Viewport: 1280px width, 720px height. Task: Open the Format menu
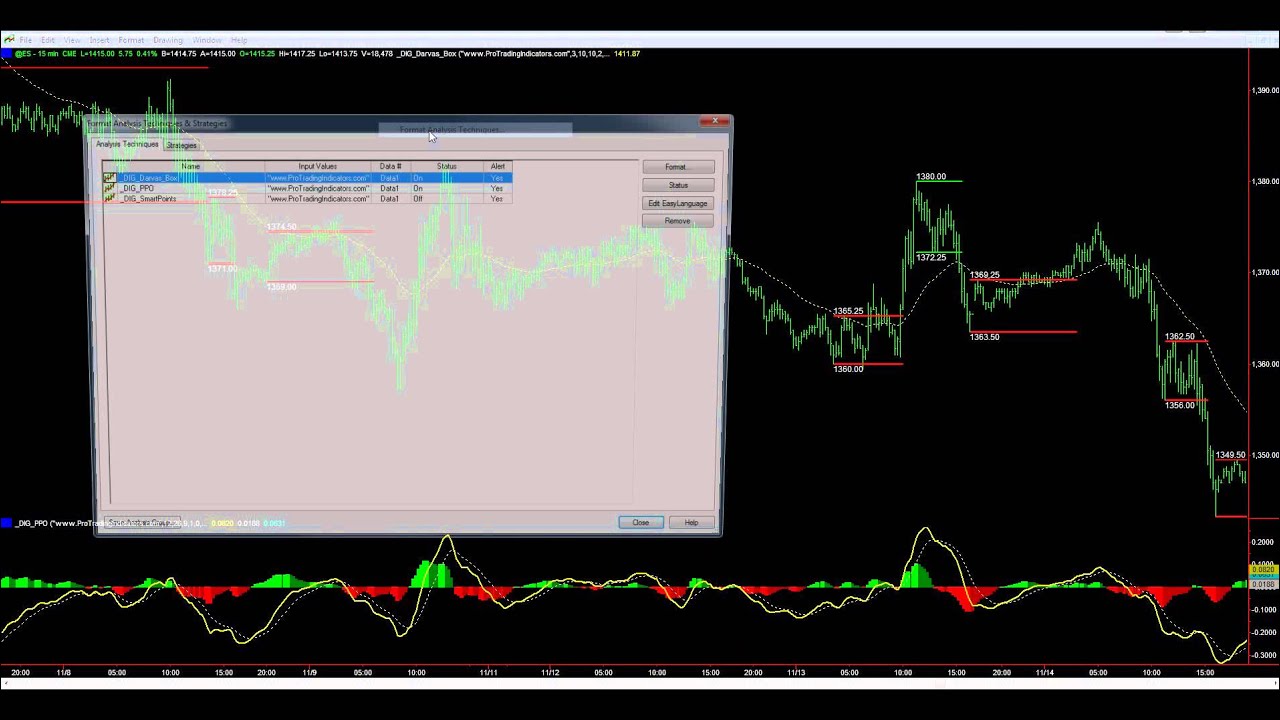(x=131, y=40)
